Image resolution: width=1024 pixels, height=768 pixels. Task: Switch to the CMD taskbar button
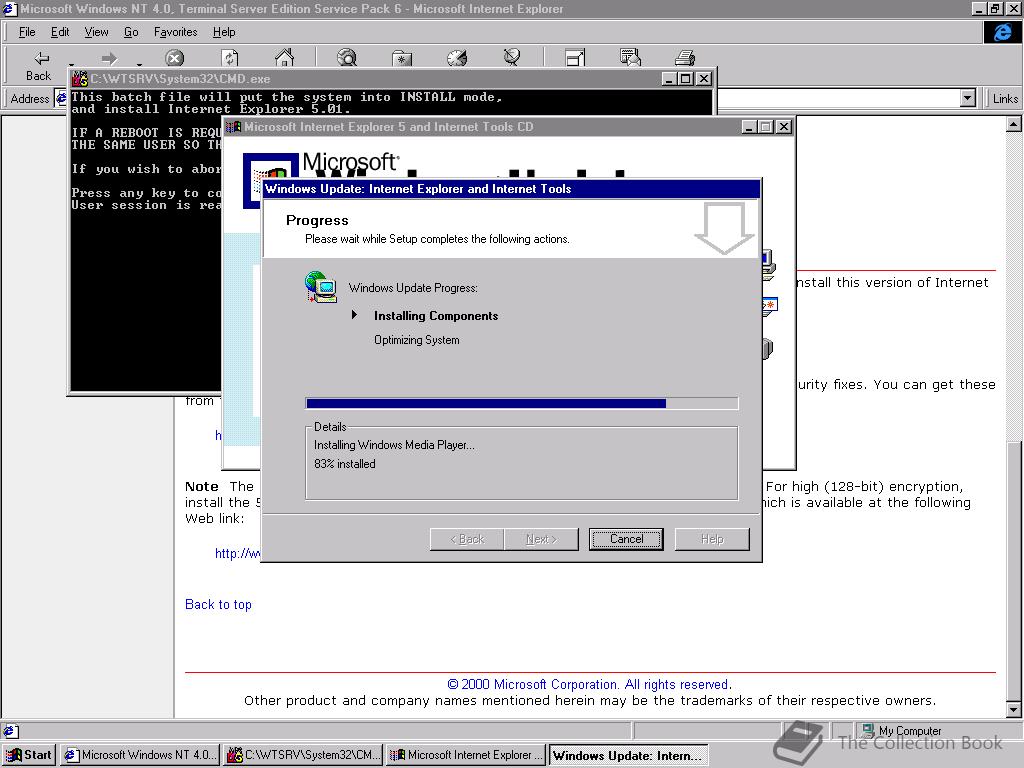(302, 755)
